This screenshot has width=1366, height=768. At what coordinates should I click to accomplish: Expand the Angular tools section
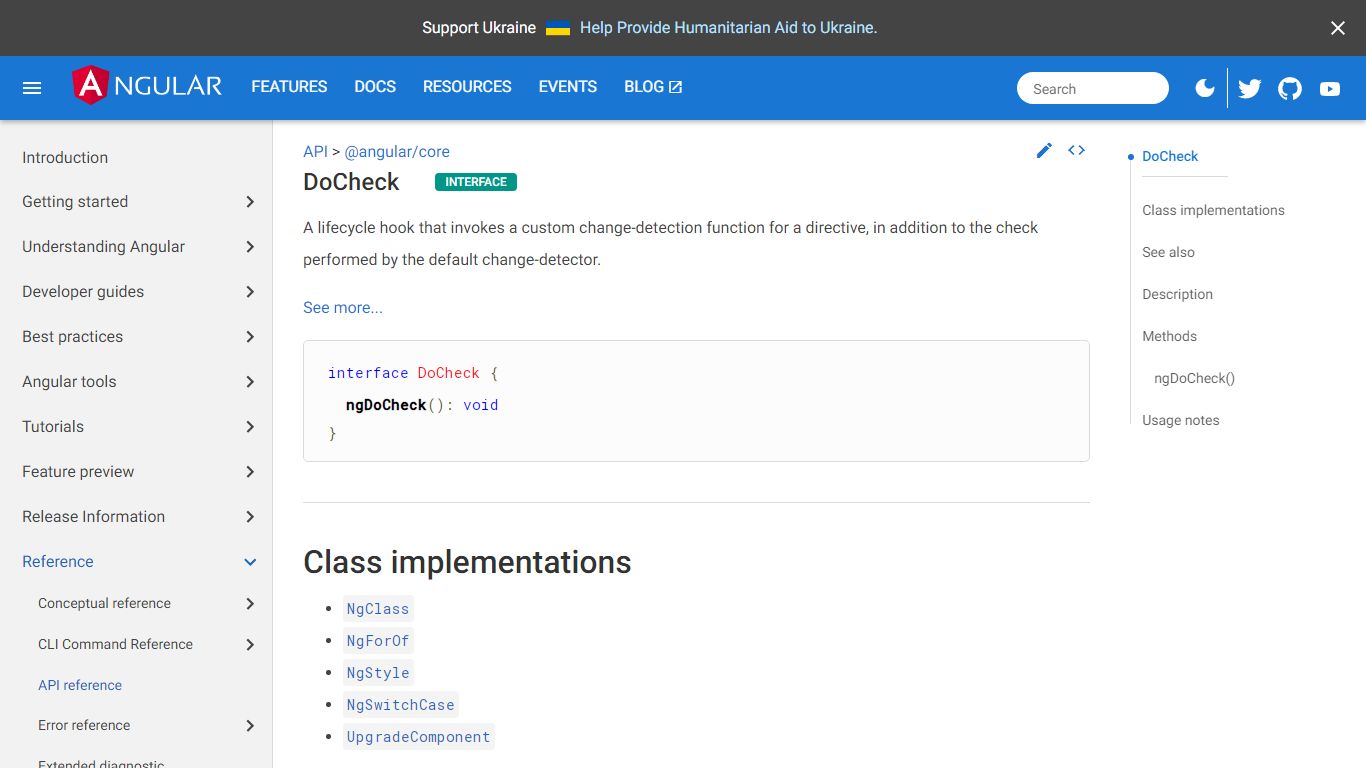[136, 382]
